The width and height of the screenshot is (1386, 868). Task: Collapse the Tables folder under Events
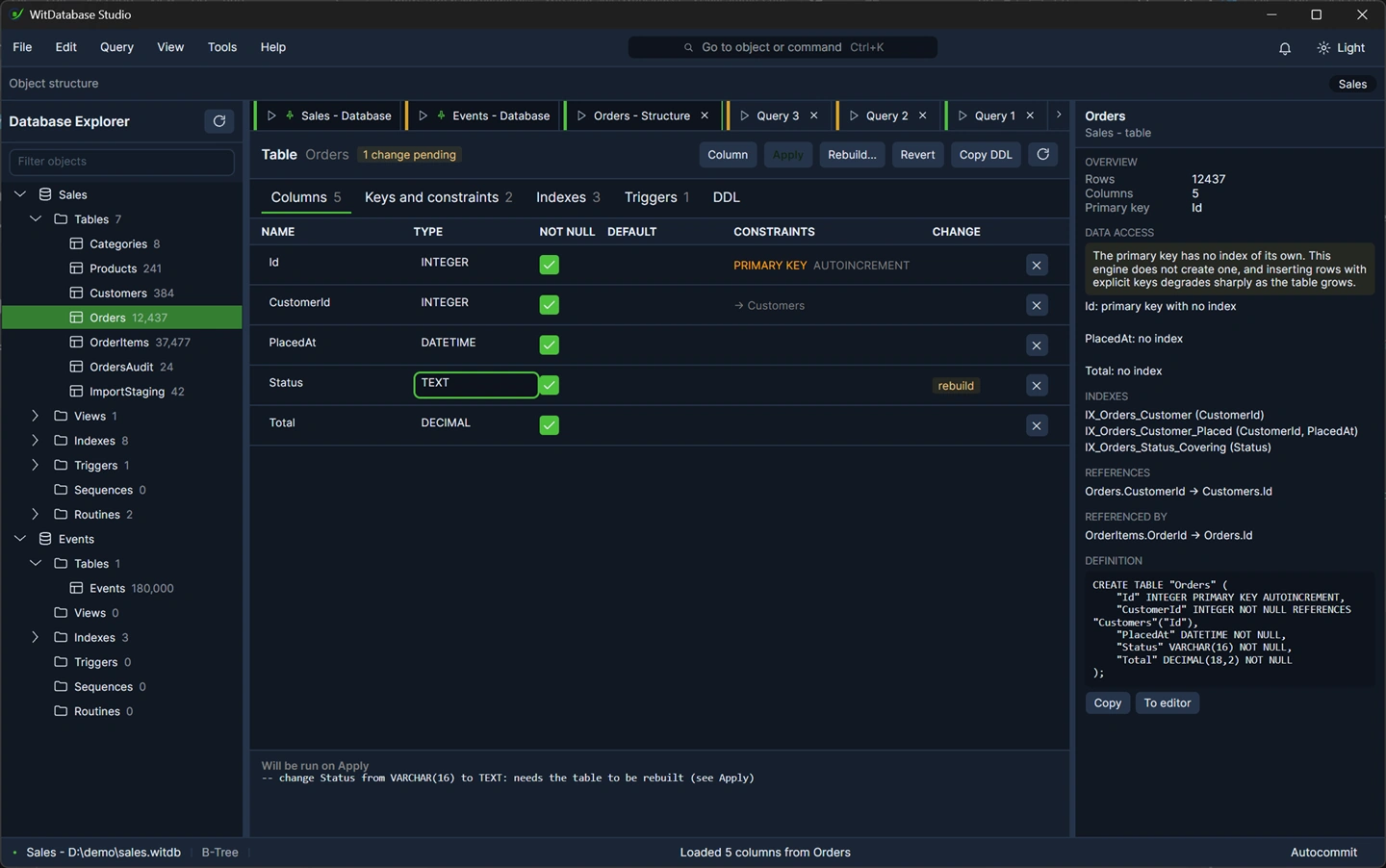[36, 563]
